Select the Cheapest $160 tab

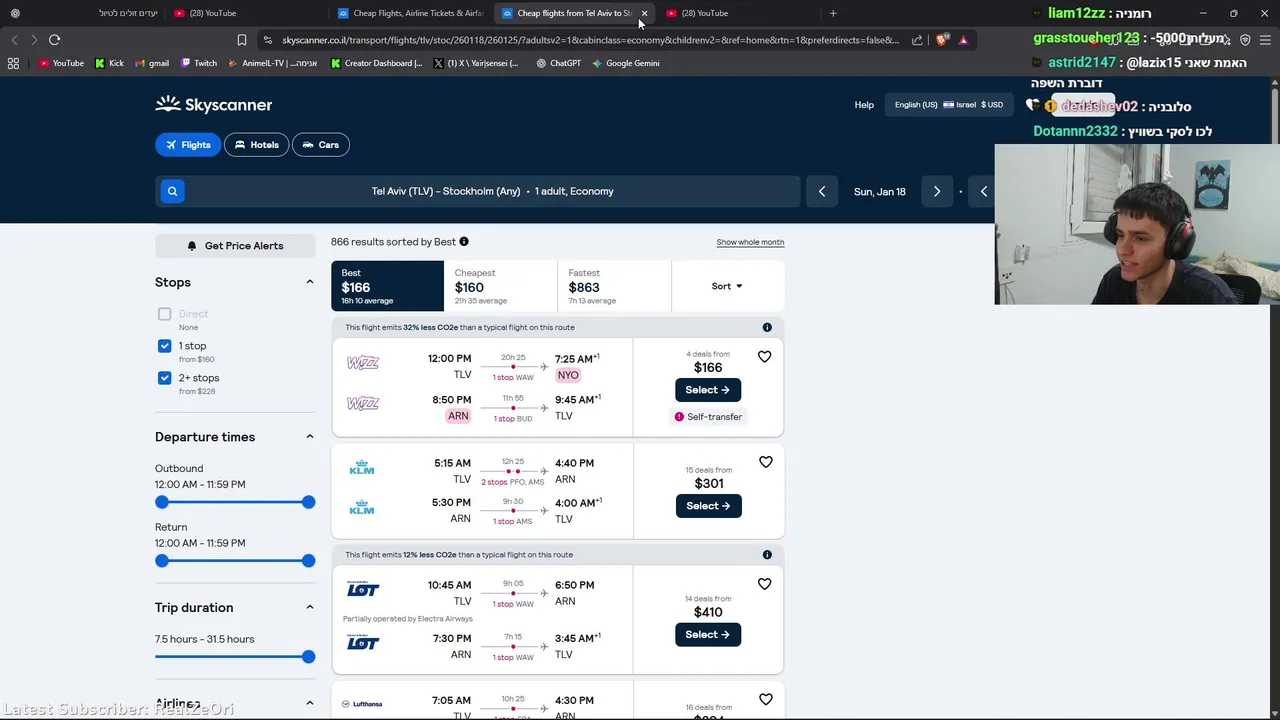500,286
